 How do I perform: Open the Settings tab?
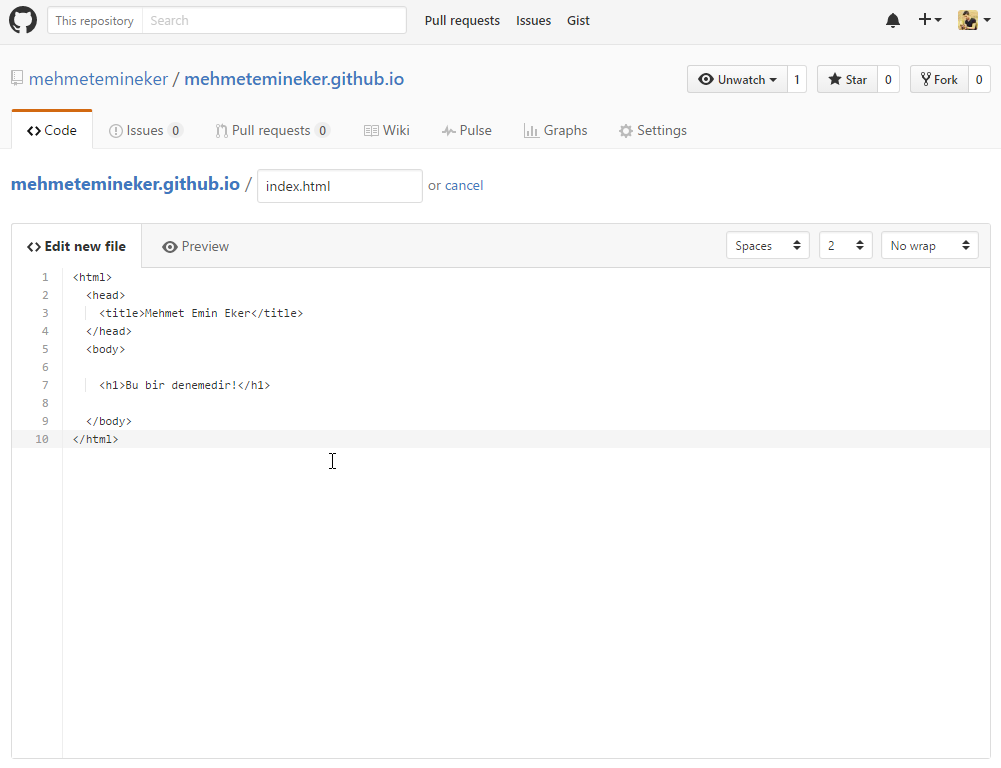[x=652, y=130]
